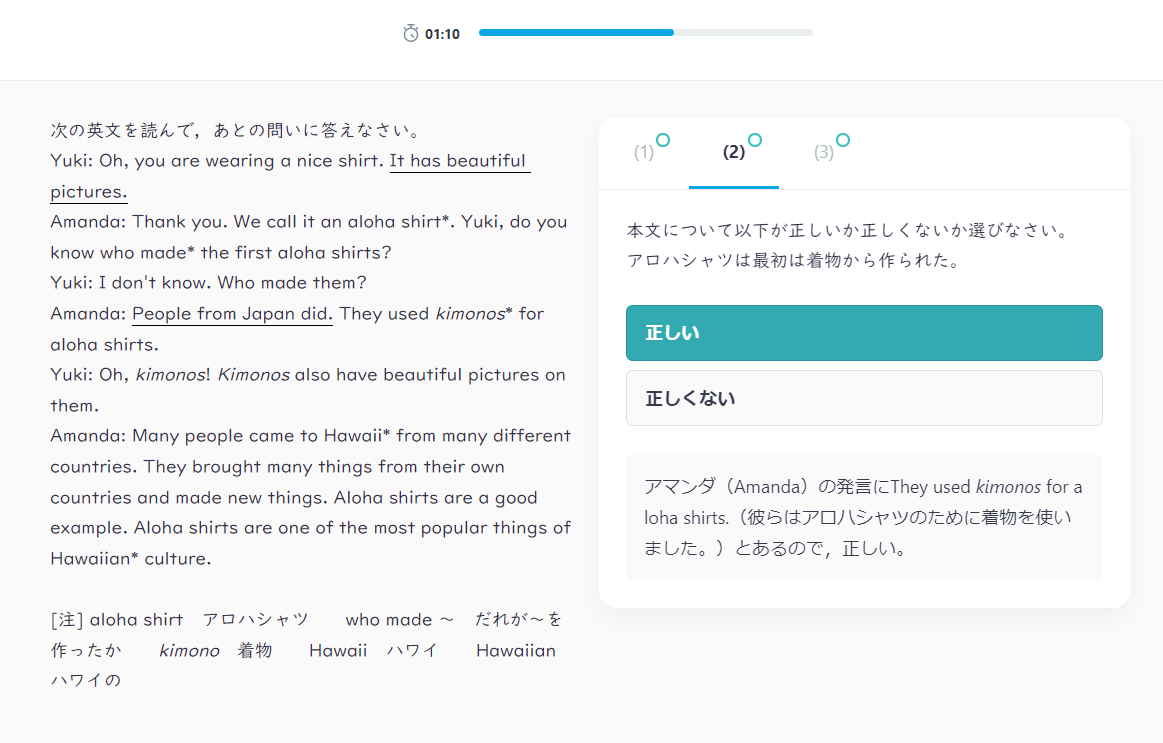Open question tab (1)
The image size is (1163, 743).
point(644,153)
